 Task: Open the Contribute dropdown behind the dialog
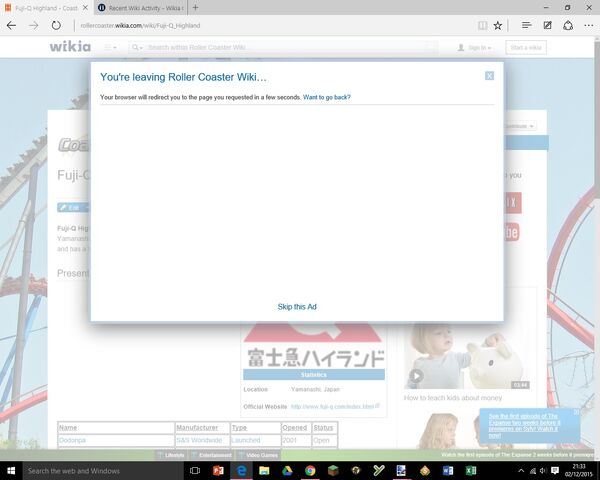click(x=521, y=126)
